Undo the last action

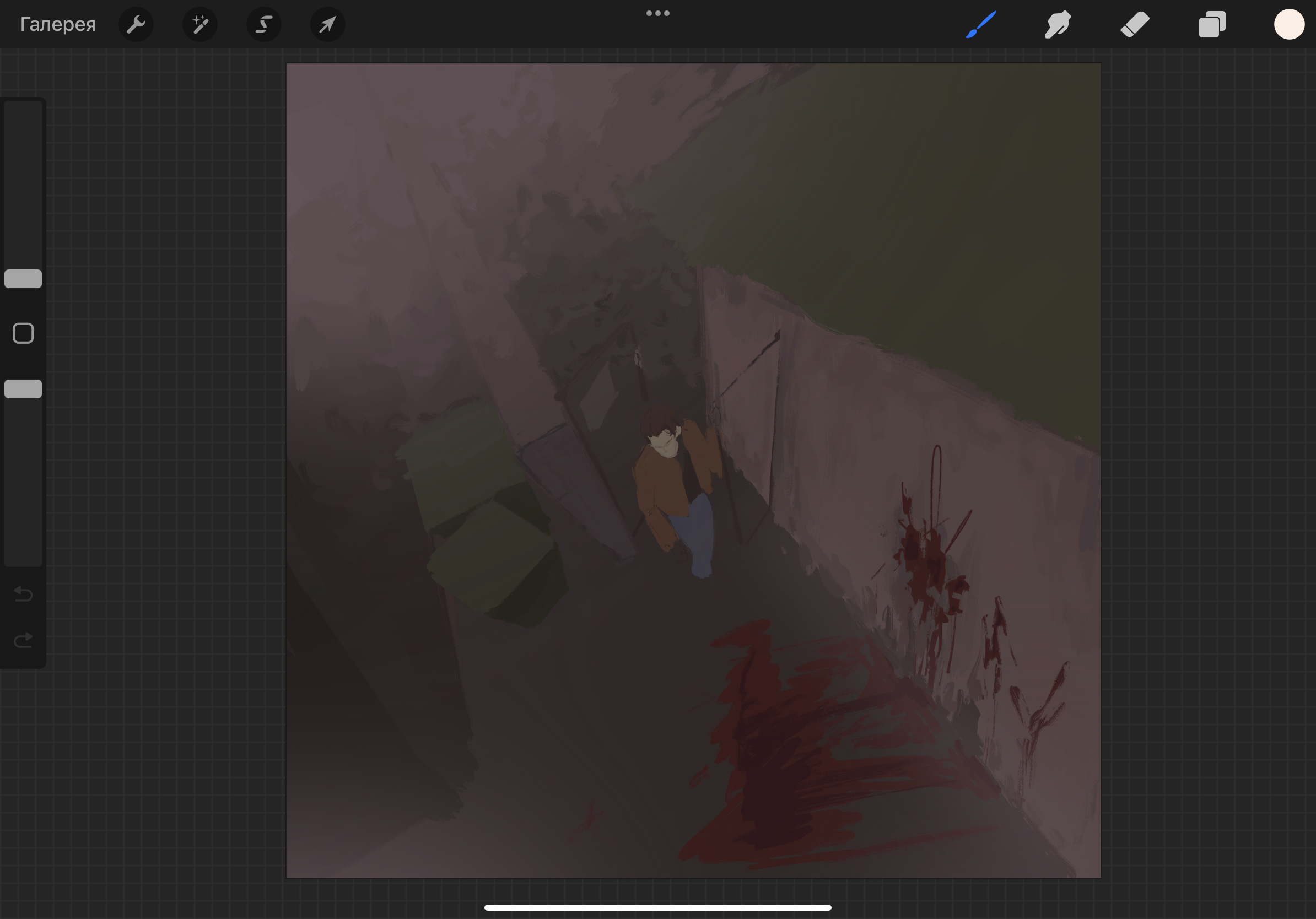[x=23, y=594]
